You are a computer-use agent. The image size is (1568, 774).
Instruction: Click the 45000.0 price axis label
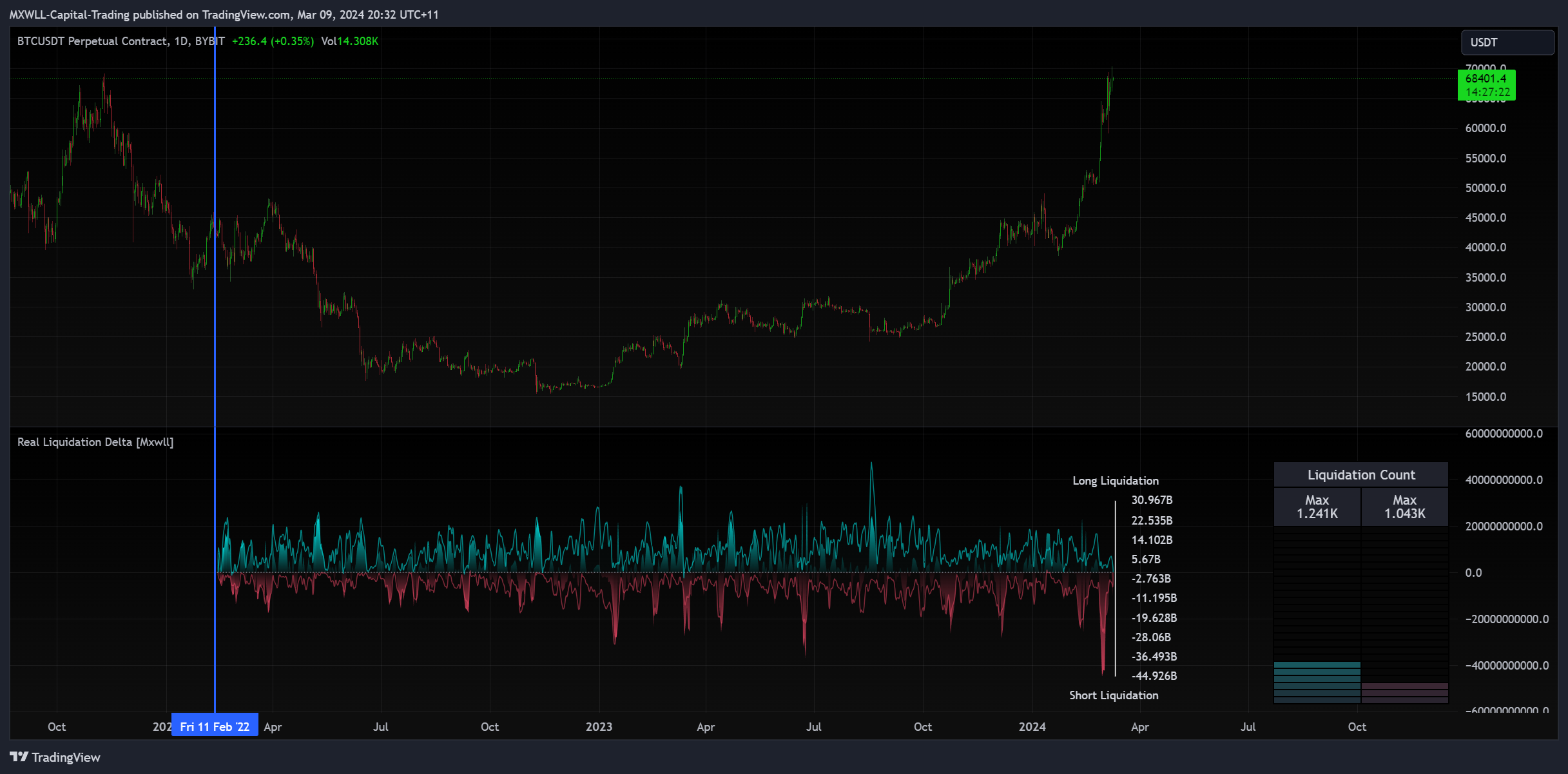(1486, 218)
